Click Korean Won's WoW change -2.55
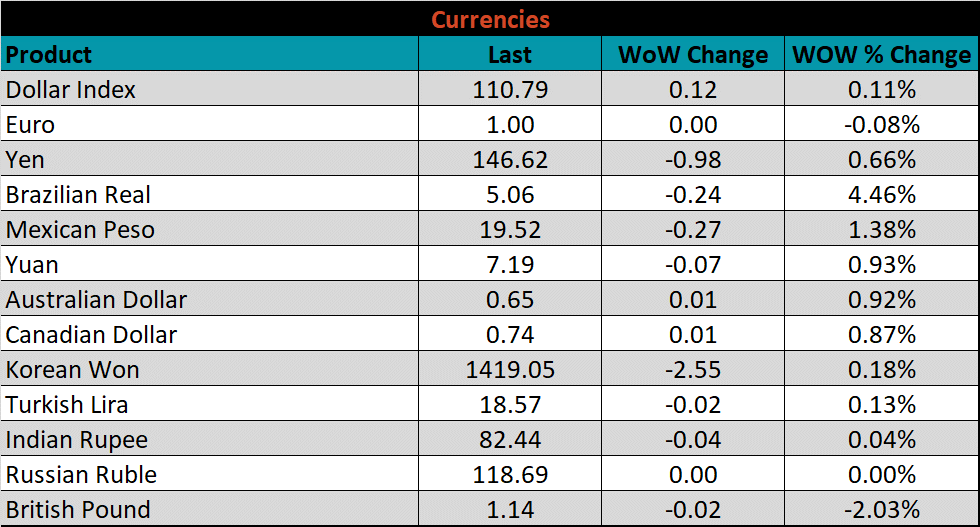This screenshot has height=527, width=980. coord(693,370)
